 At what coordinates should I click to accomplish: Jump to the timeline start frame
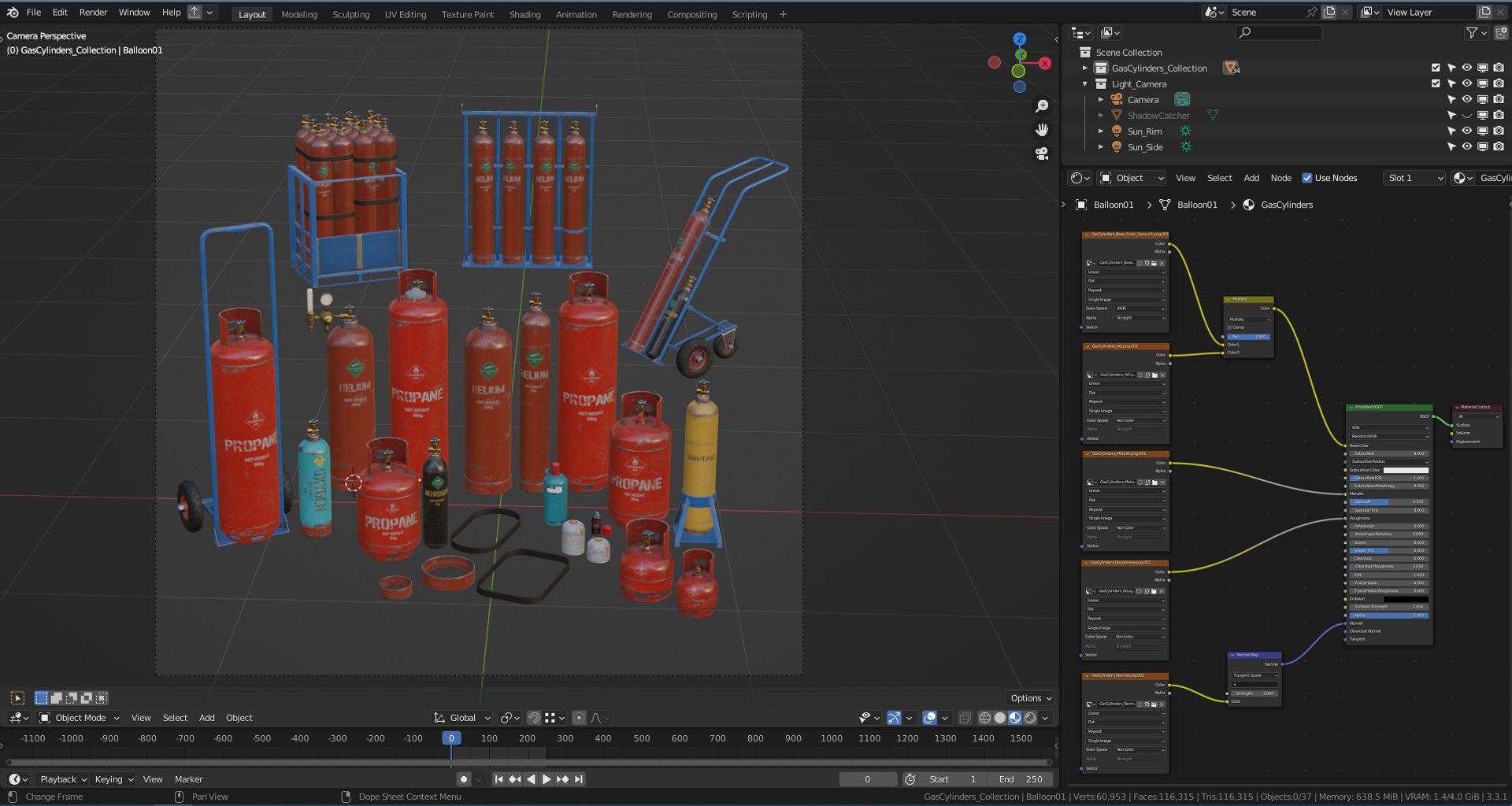click(498, 779)
